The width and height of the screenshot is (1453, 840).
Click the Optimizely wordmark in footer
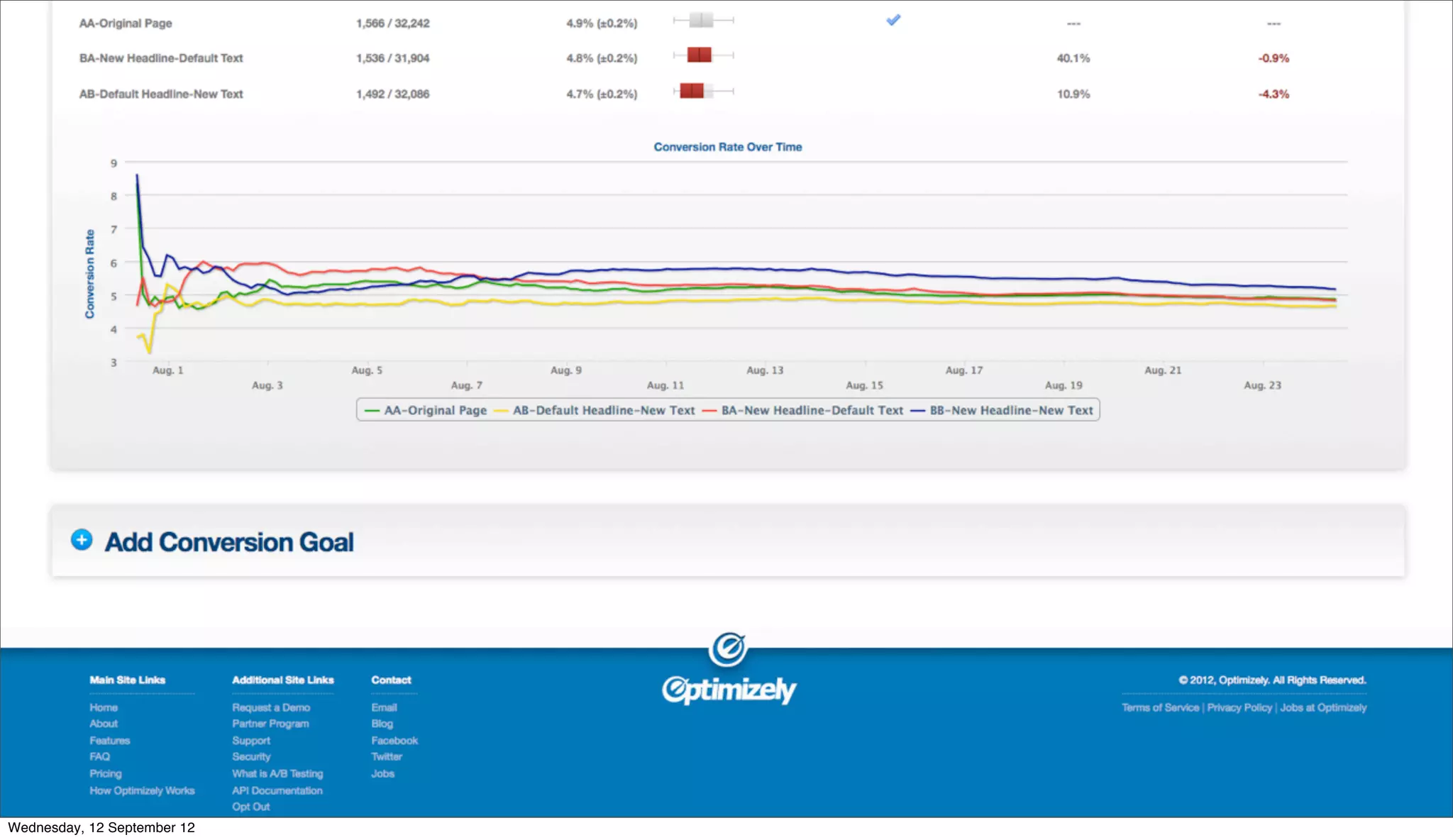[729, 690]
